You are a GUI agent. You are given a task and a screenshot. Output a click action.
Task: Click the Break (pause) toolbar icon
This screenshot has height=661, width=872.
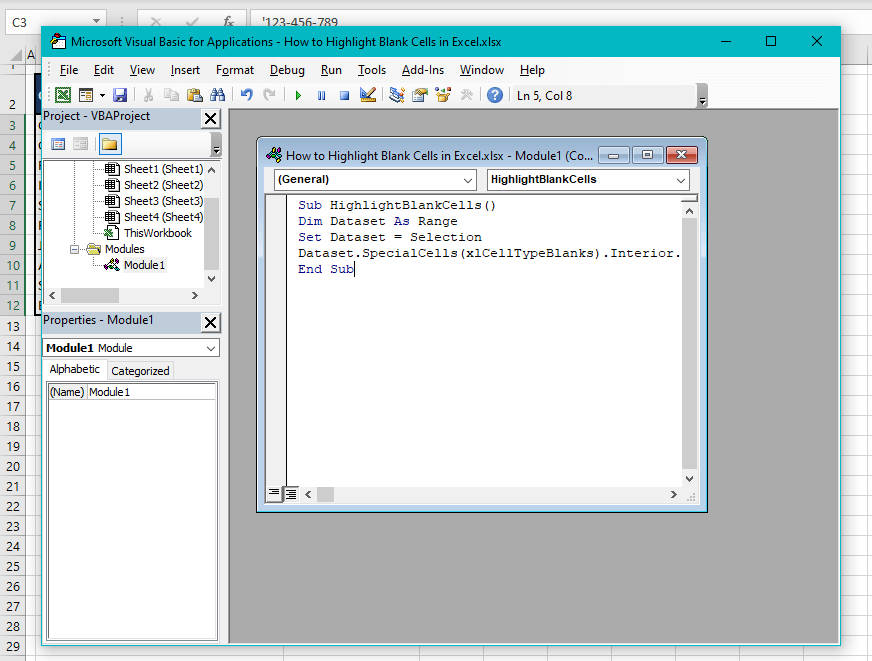(x=321, y=96)
